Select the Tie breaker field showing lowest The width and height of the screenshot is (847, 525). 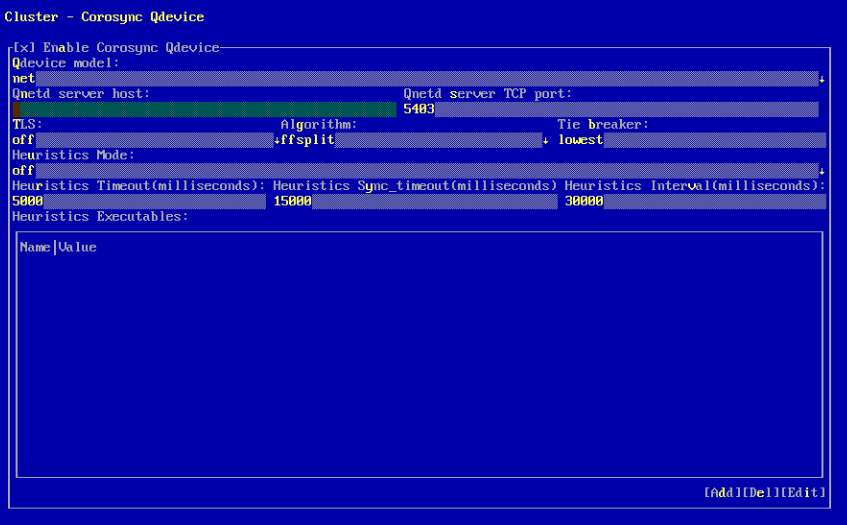coord(691,140)
